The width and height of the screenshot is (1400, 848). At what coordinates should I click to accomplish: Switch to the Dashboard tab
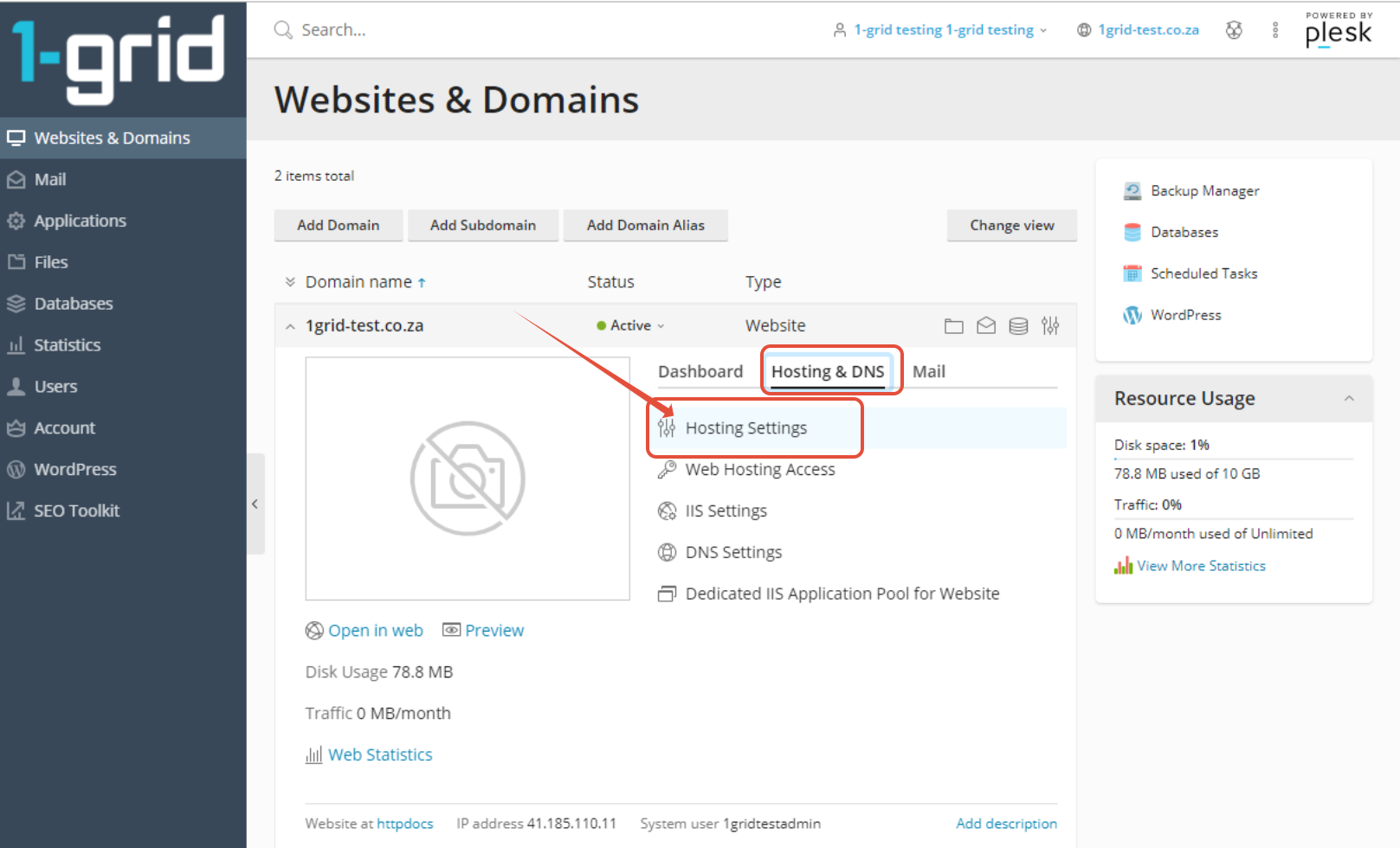700,372
